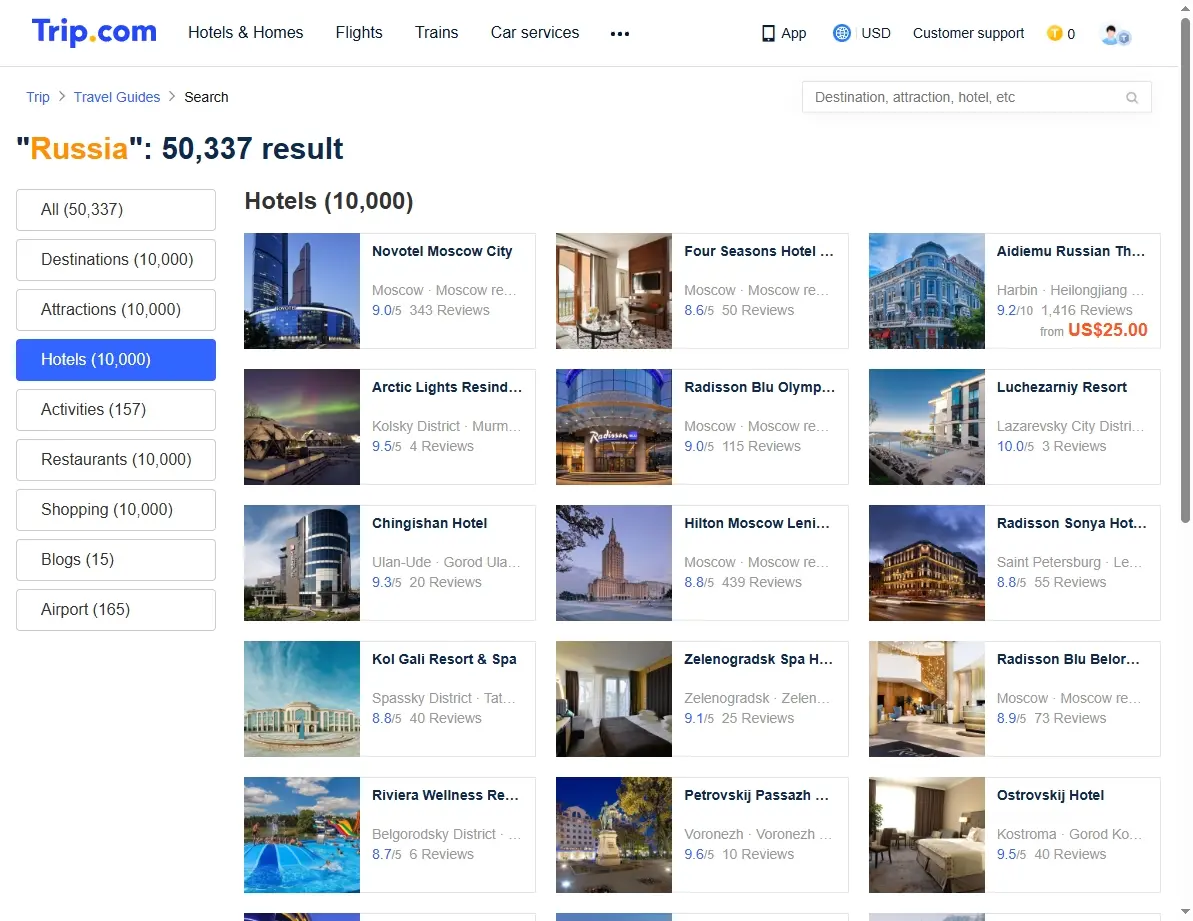This screenshot has height=921, width=1193.
Task: Open Zelenogradsk Spa Hotel photo
Action: (614, 700)
